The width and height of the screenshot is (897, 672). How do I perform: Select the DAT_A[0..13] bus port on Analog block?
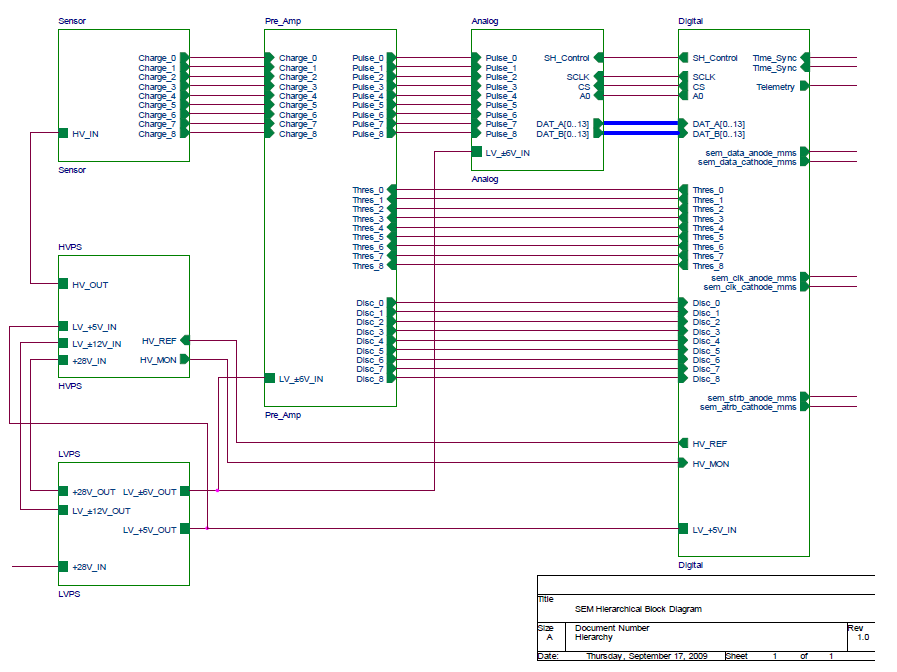(x=598, y=123)
